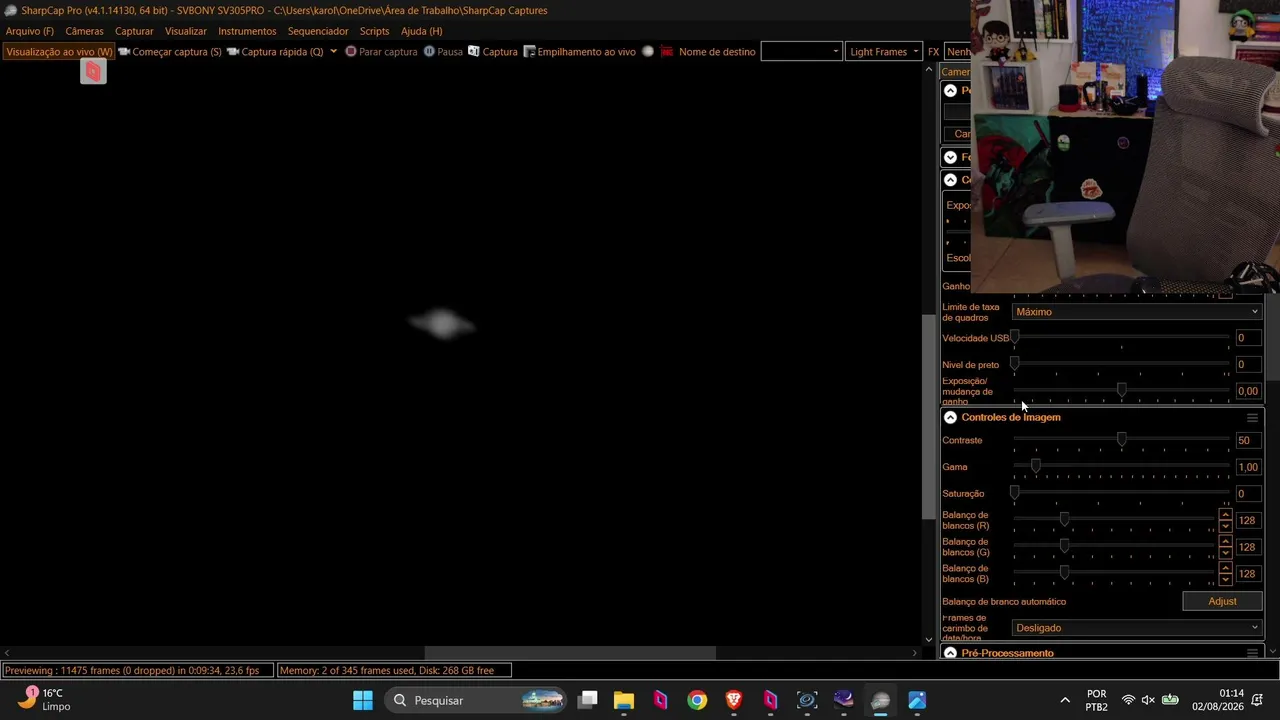Click the Contraste value field showing 50
Image resolution: width=1280 pixels, height=720 pixels.
coord(1247,440)
